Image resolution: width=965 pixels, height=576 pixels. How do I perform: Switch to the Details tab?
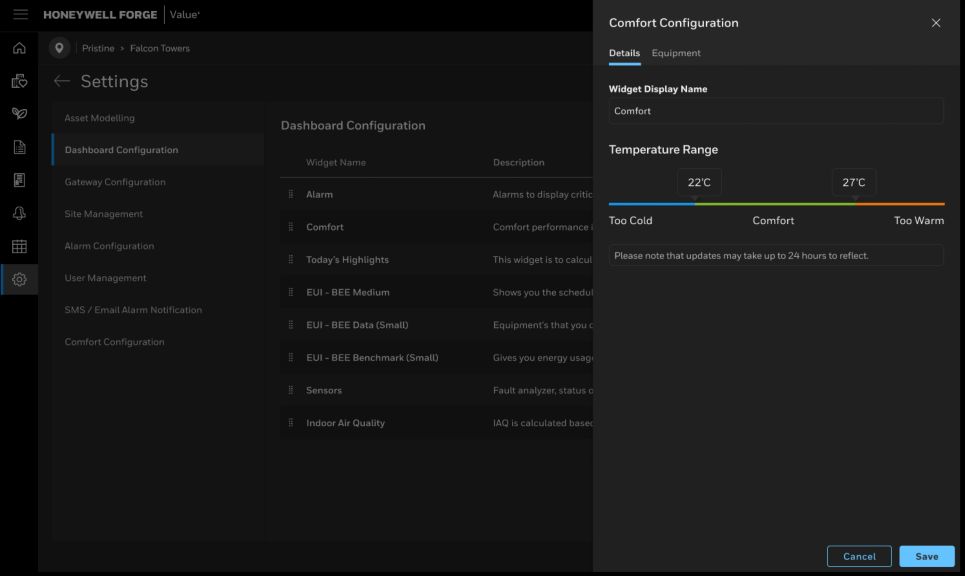624,53
